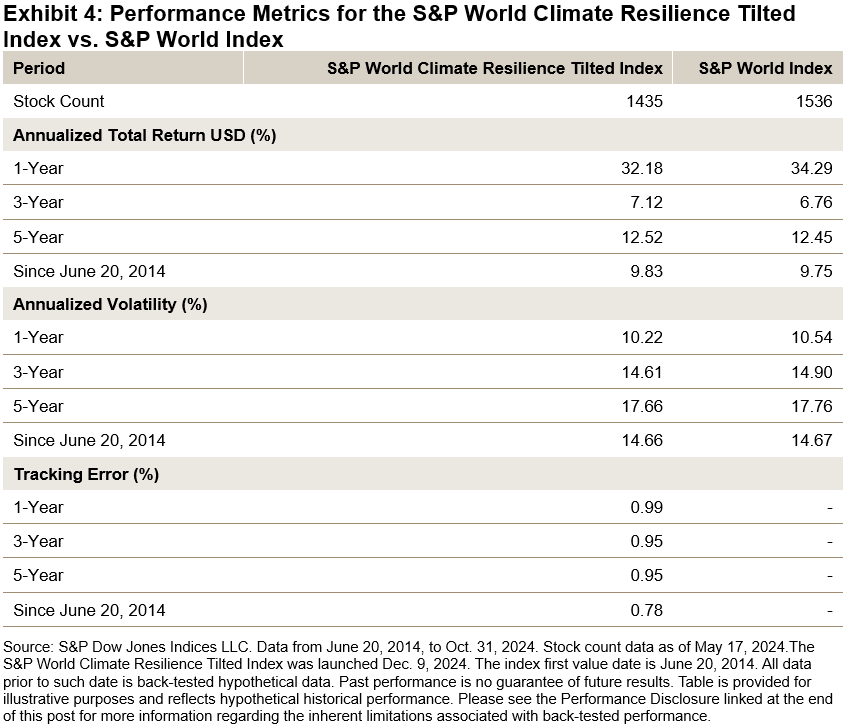
Task: Click the 10.22 one-year volatility value
Action: click(642, 337)
